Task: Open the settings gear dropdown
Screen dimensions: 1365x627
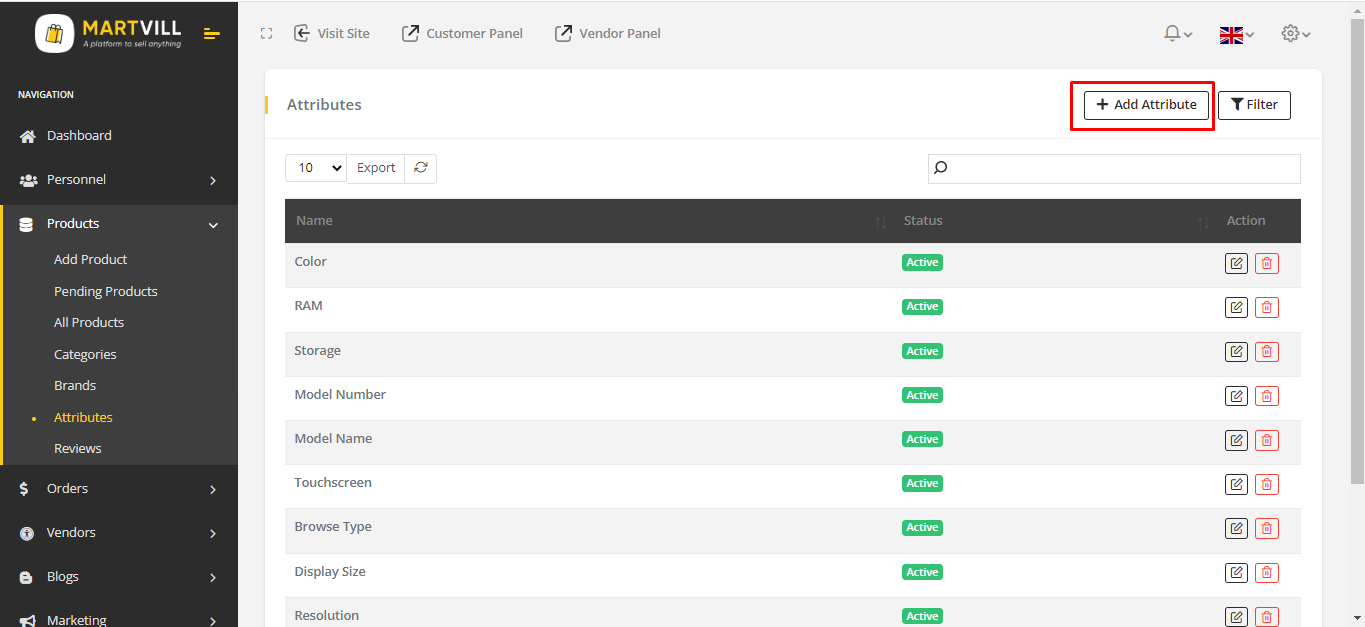Action: pyautogui.click(x=1295, y=34)
